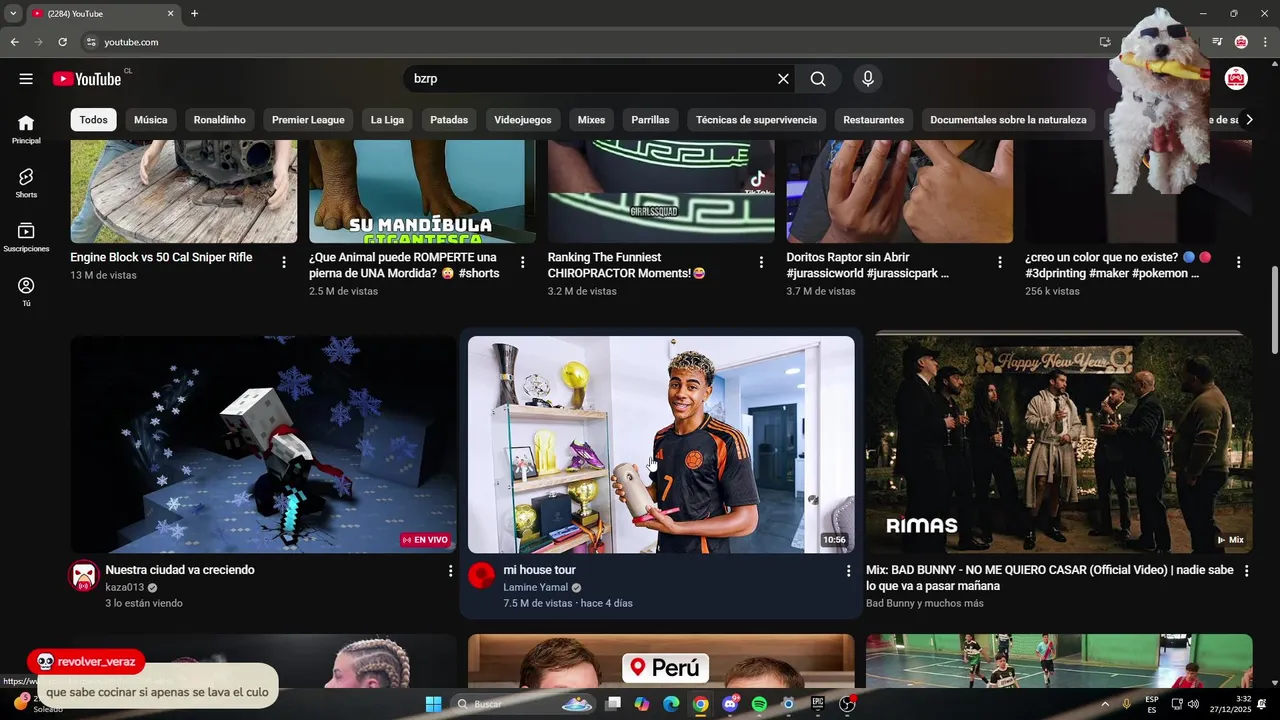Viewport: 1280px width, 720px height.
Task: Start voice search with the microphone
Action: point(867,79)
